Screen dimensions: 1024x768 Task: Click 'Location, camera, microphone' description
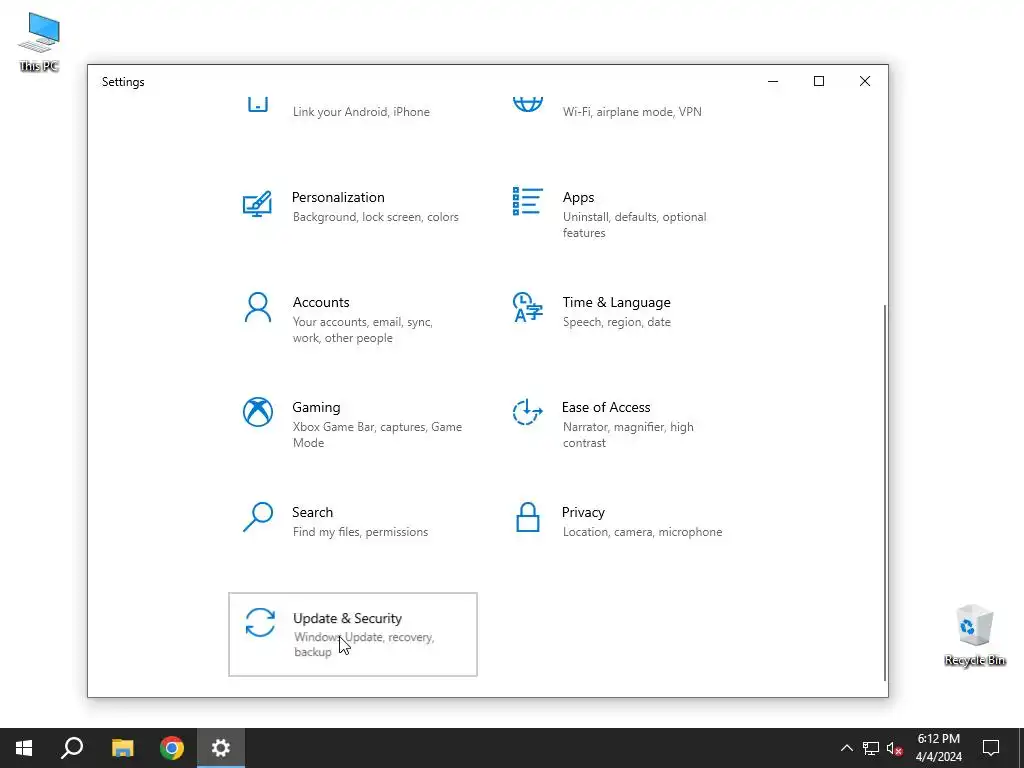(x=643, y=532)
